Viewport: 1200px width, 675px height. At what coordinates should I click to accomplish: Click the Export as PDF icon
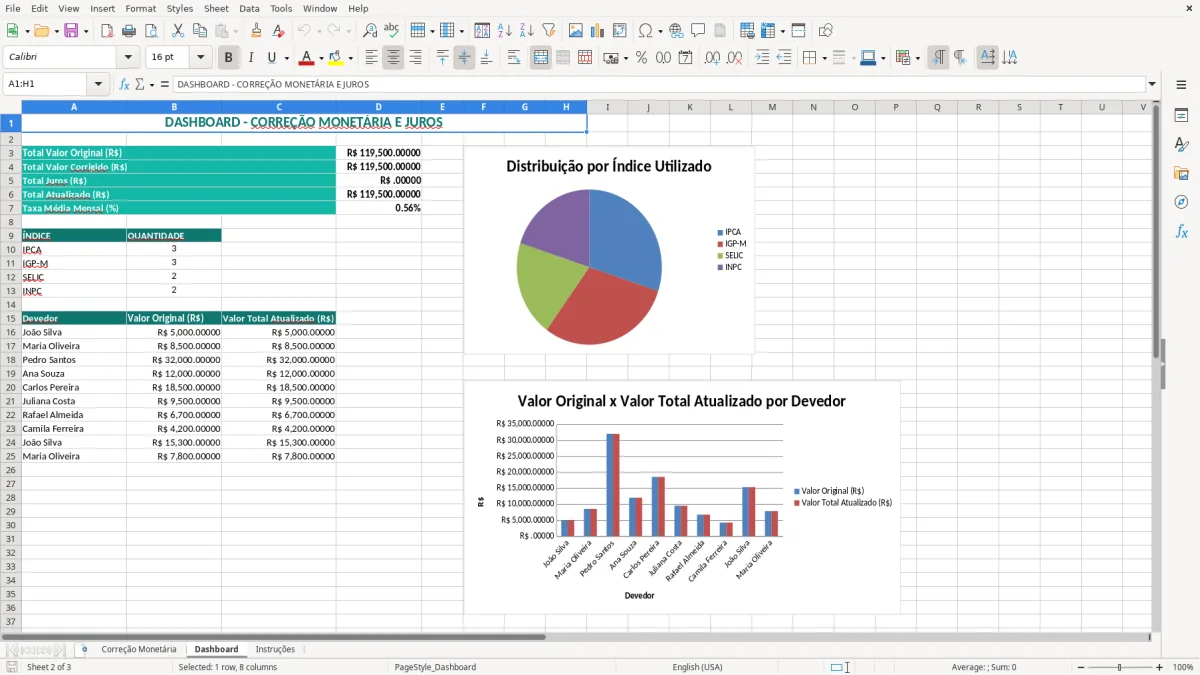click(107, 31)
